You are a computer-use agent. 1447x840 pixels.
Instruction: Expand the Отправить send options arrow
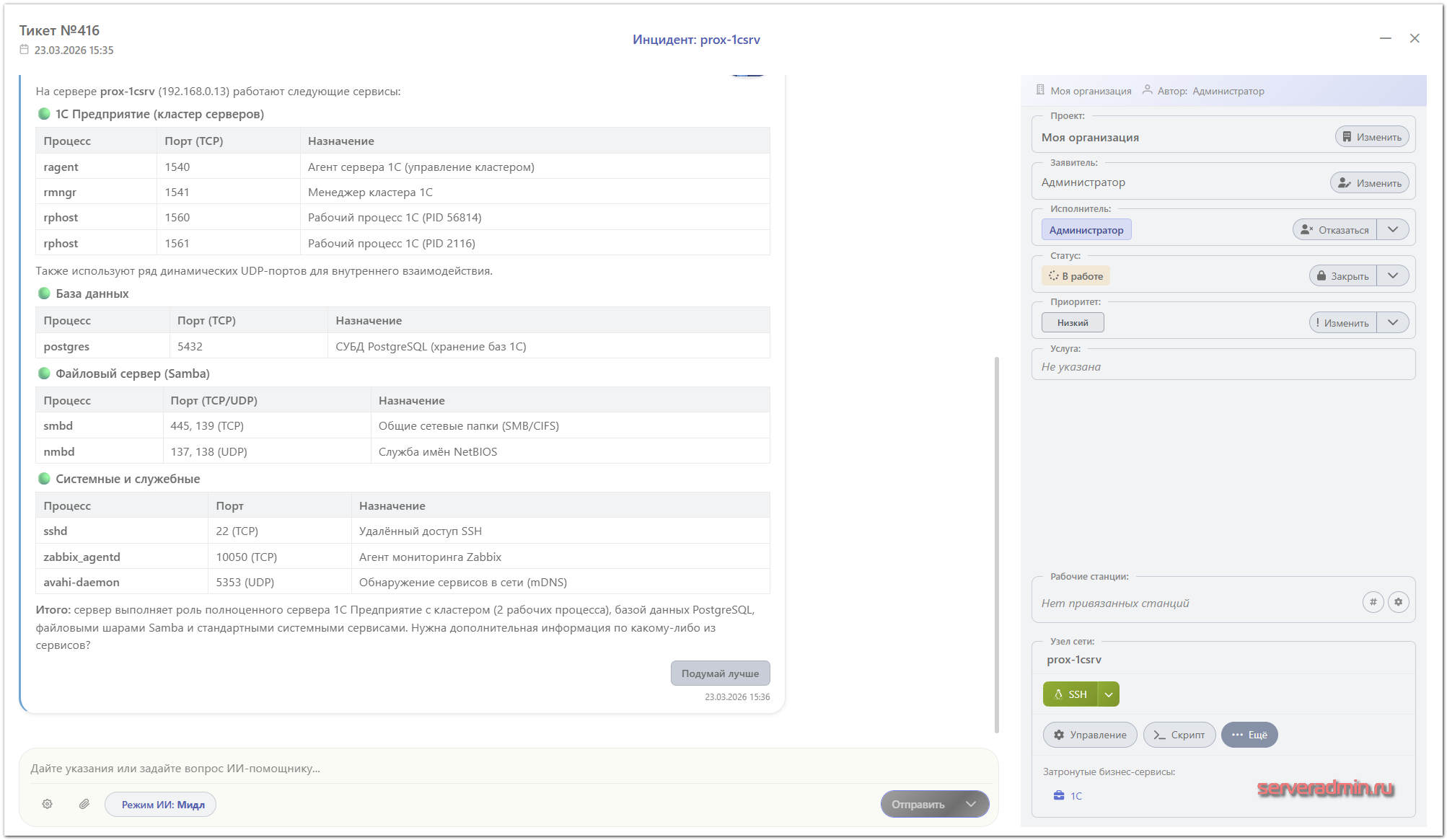coord(971,804)
